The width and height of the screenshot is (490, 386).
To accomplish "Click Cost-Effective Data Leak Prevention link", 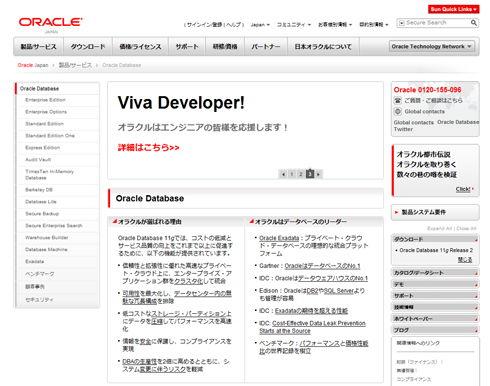I will [312, 327].
